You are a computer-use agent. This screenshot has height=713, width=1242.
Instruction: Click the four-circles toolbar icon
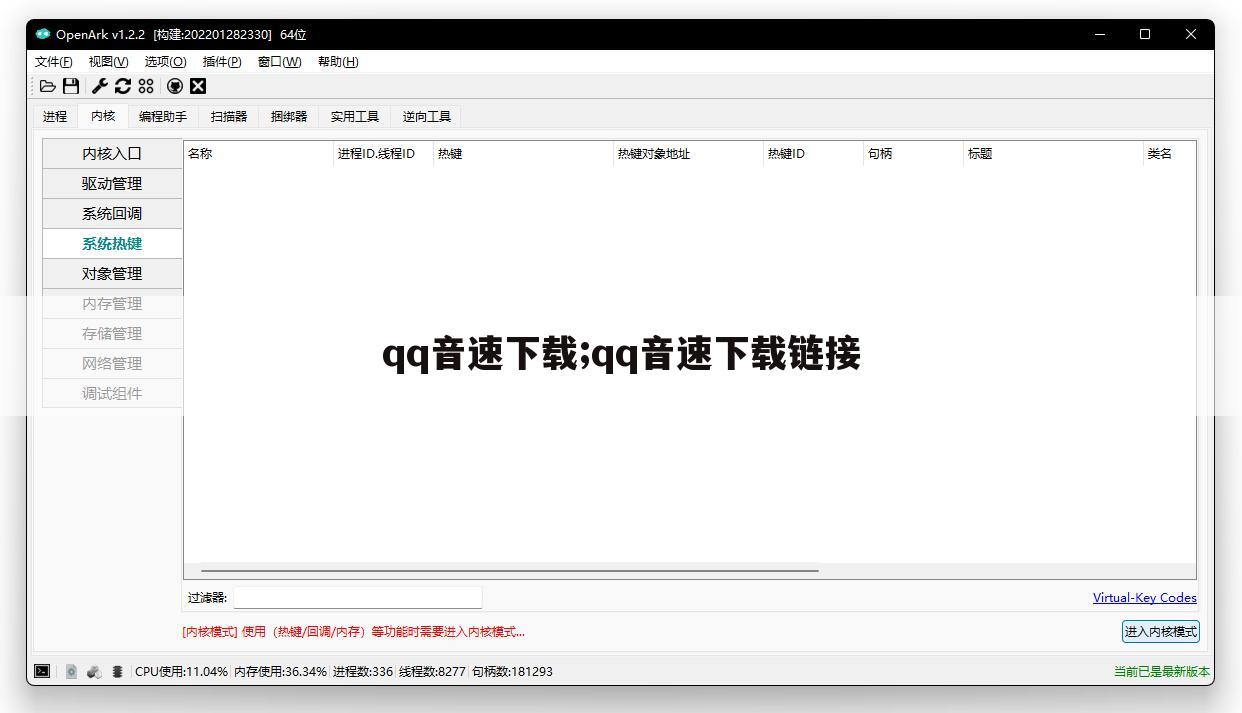(146, 86)
